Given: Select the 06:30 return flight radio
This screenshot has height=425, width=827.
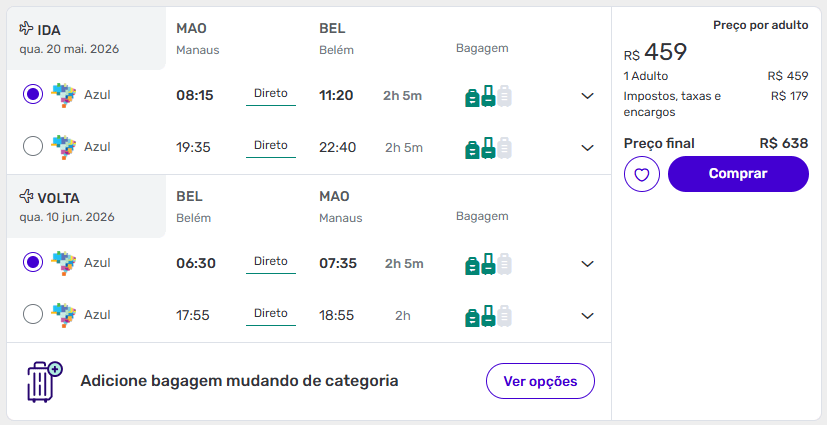Looking at the screenshot, I should (32, 263).
